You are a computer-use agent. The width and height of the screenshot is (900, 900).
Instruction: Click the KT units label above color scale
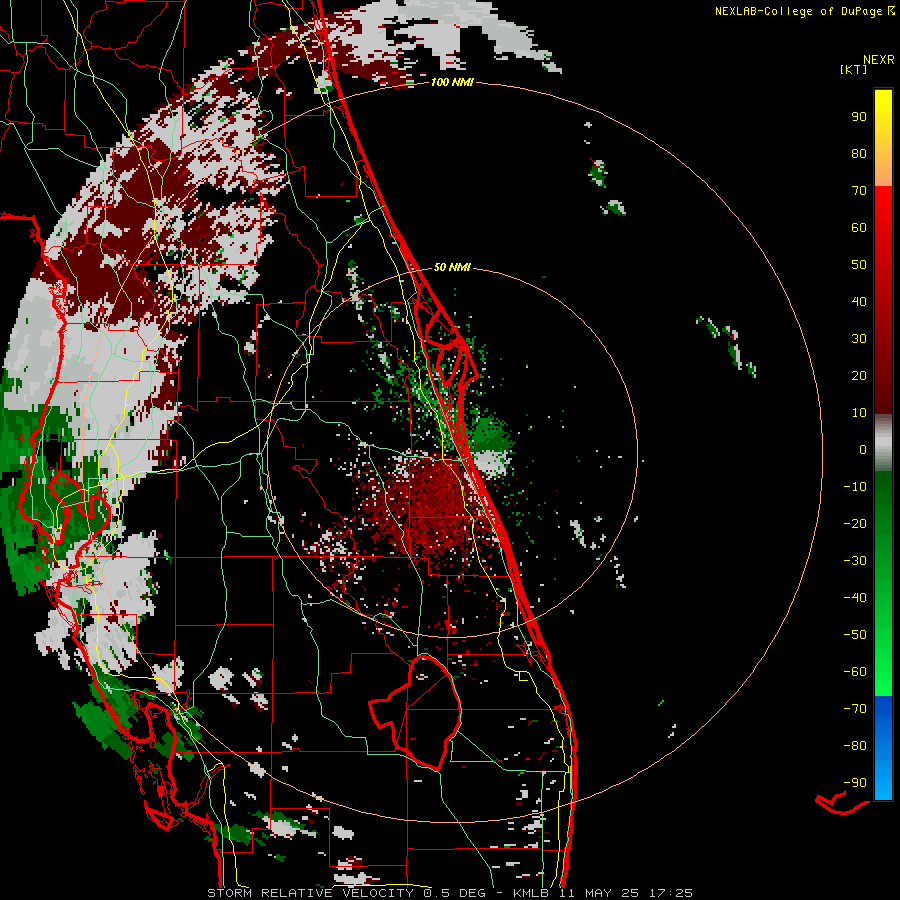pyautogui.click(x=854, y=69)
